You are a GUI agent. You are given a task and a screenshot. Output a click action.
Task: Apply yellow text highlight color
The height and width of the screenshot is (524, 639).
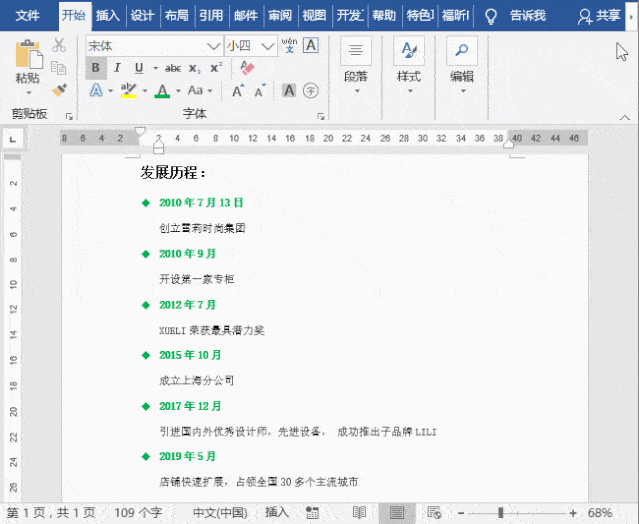click(x=129, y=90)
